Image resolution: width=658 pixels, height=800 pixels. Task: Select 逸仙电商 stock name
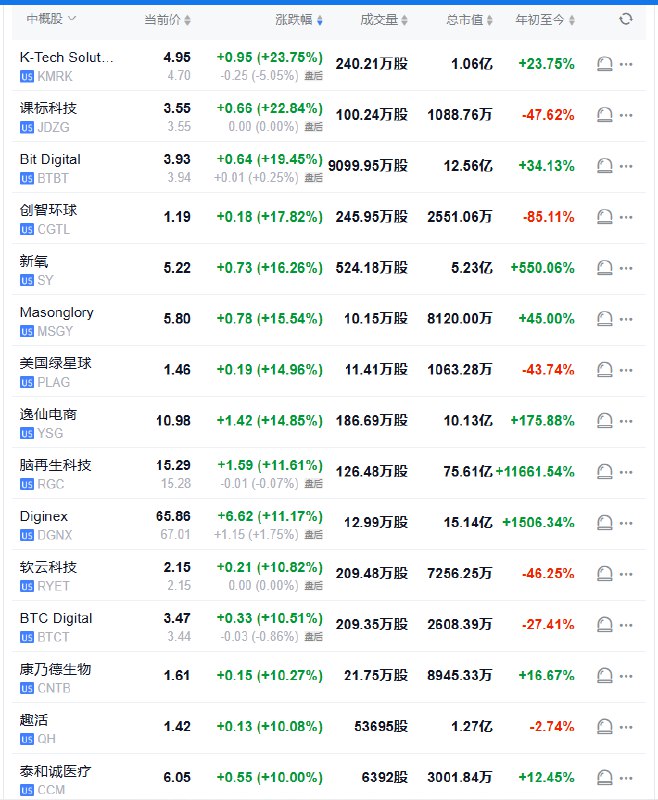click(x=48, y=414)
